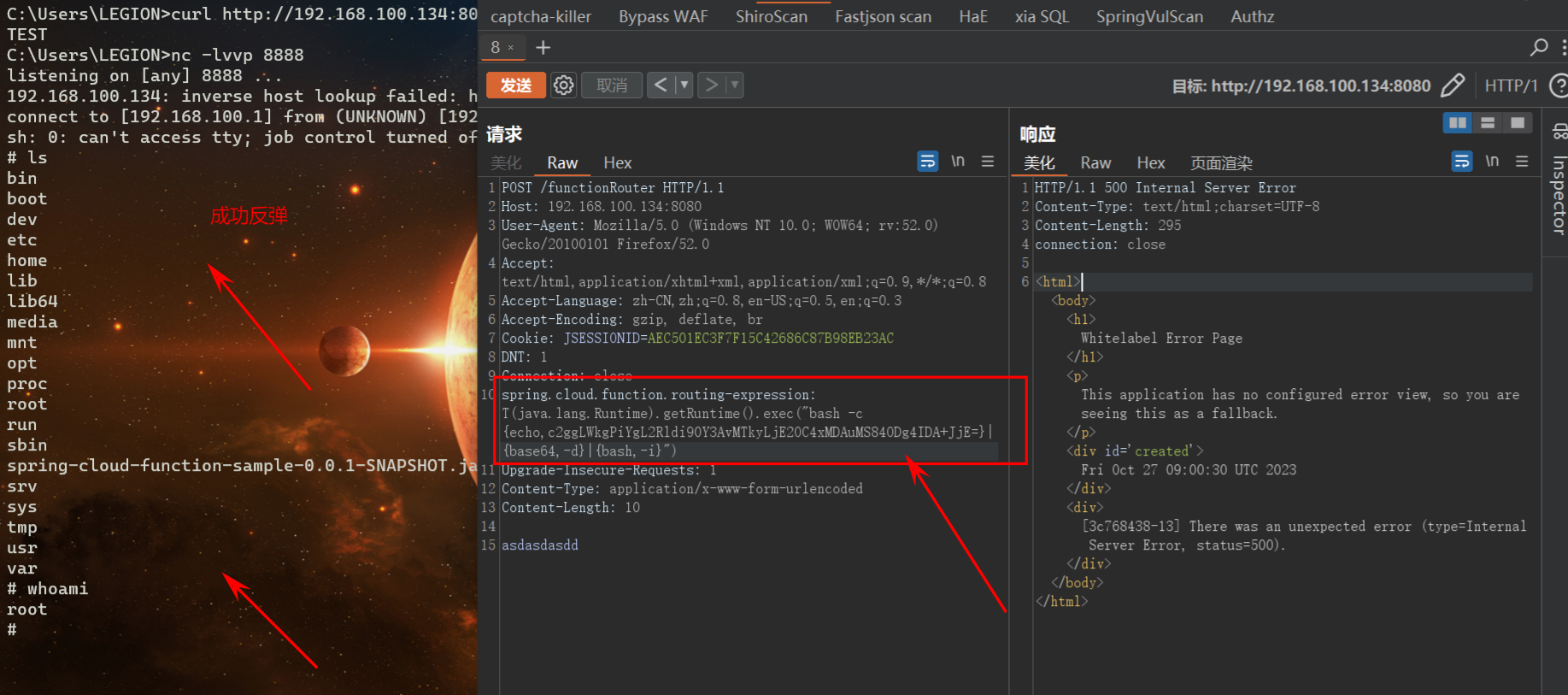Switch response view to 美化 tab
The image size is (1568, 695).
click(1040, 162)
